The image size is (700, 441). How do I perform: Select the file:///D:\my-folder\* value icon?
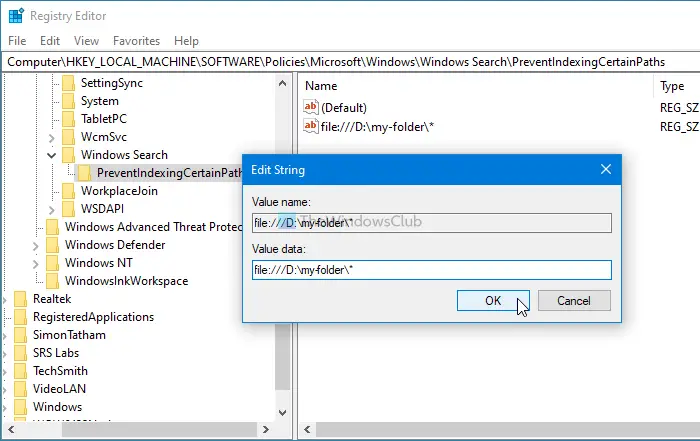(x=311, y=126)
